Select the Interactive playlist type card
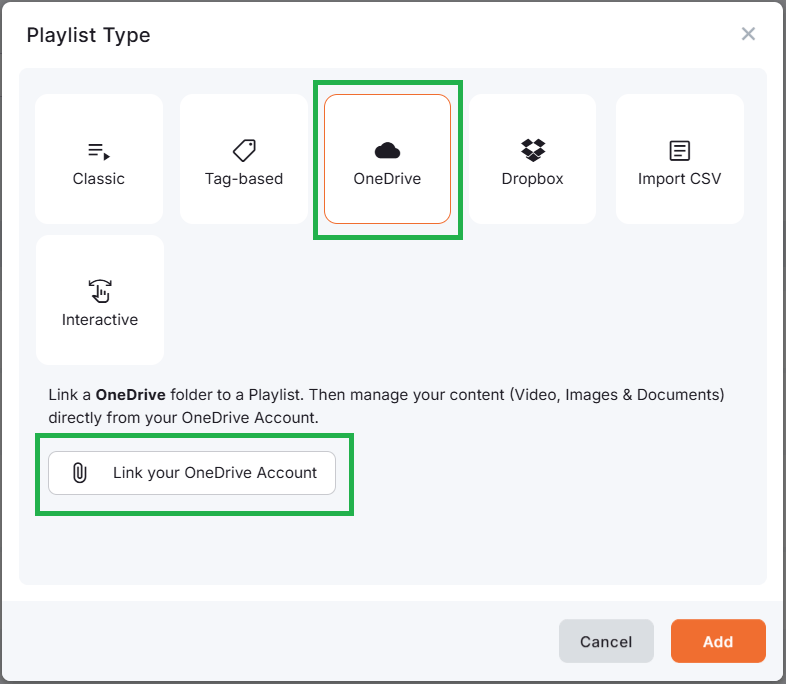This screenshot has height=684, width=786. point(100,300)
